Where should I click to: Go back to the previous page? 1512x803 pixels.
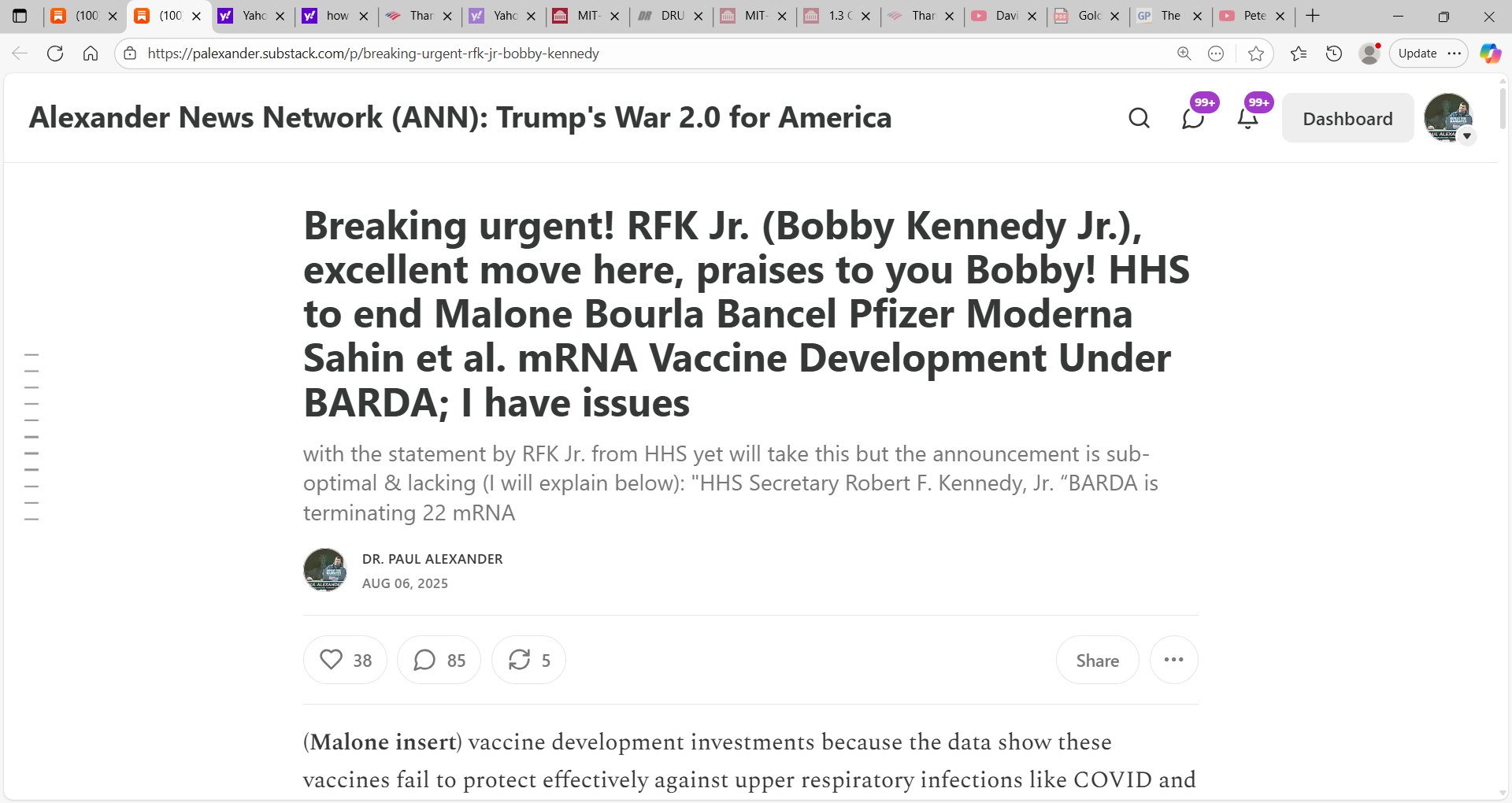coord(20,54)
